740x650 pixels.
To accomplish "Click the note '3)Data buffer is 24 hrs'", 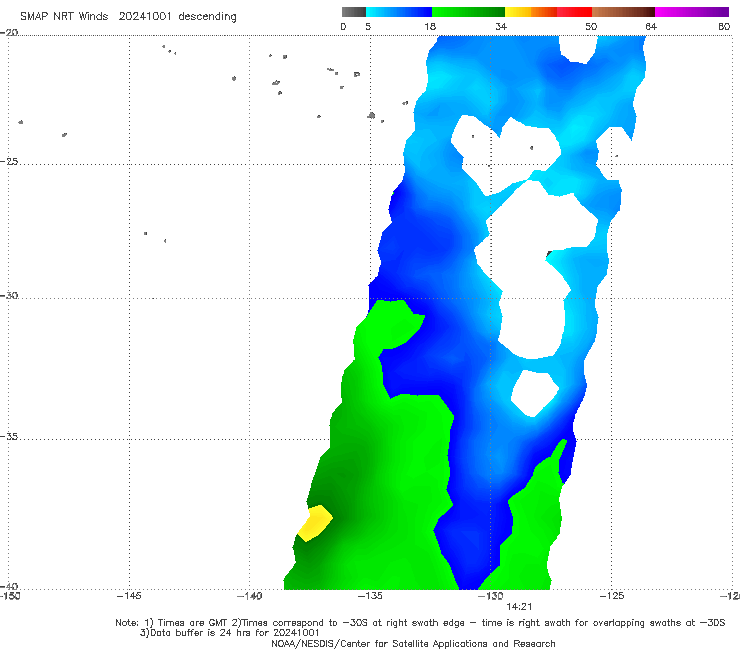I will click(x=229, y=633).
